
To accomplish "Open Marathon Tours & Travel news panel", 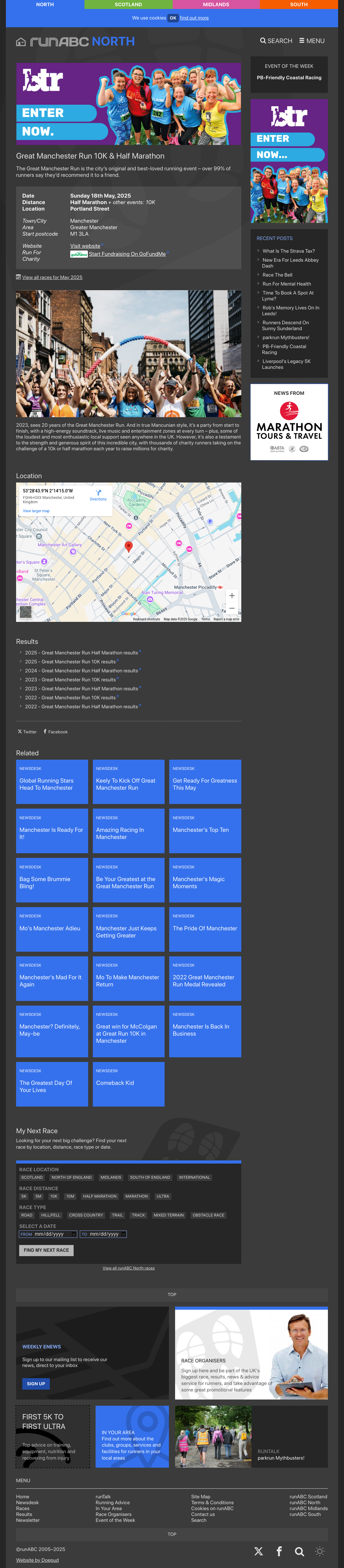I will click(289, 422).
